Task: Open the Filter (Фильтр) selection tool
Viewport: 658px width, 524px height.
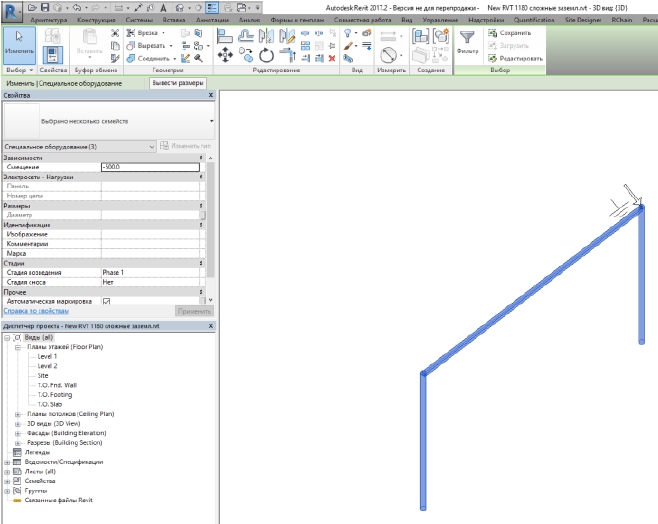Action: (x=467, y=40)
